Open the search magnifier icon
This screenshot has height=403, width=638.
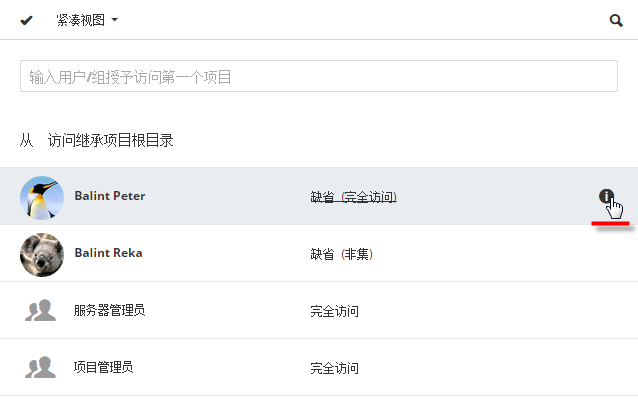[x=616, y=20]
